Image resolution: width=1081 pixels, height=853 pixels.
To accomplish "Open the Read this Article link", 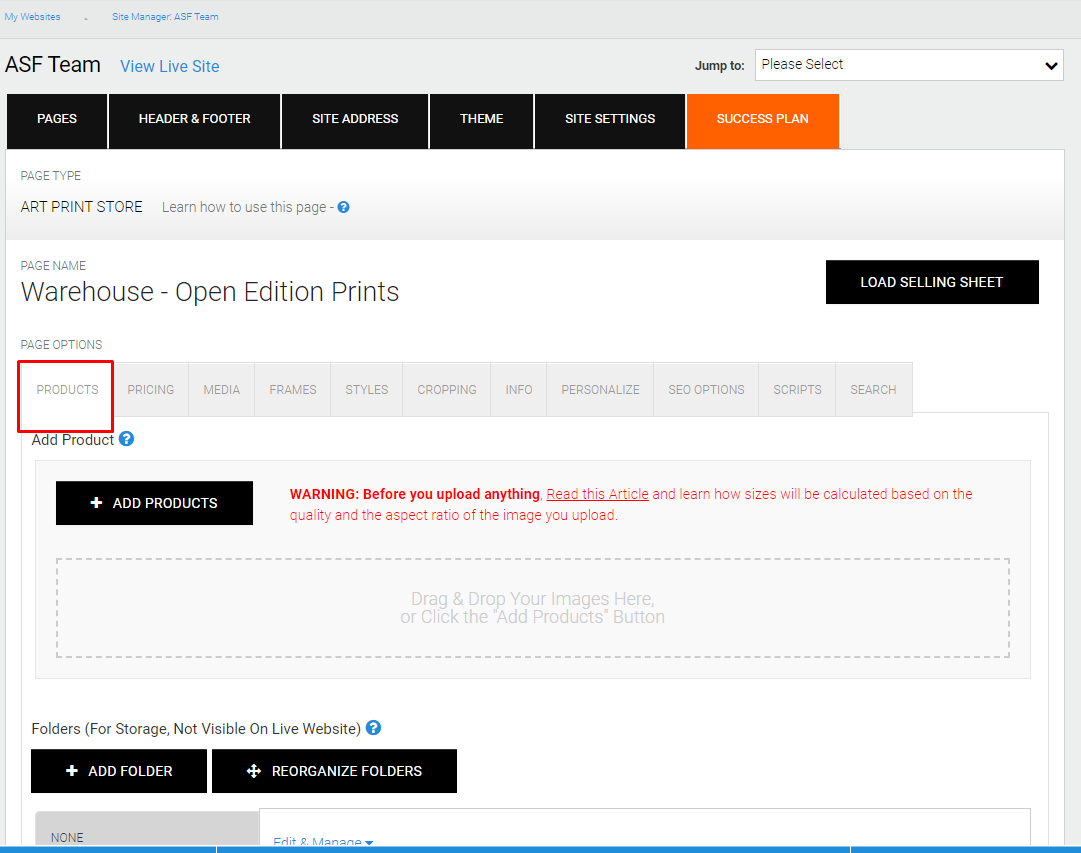I will (597, 494).
